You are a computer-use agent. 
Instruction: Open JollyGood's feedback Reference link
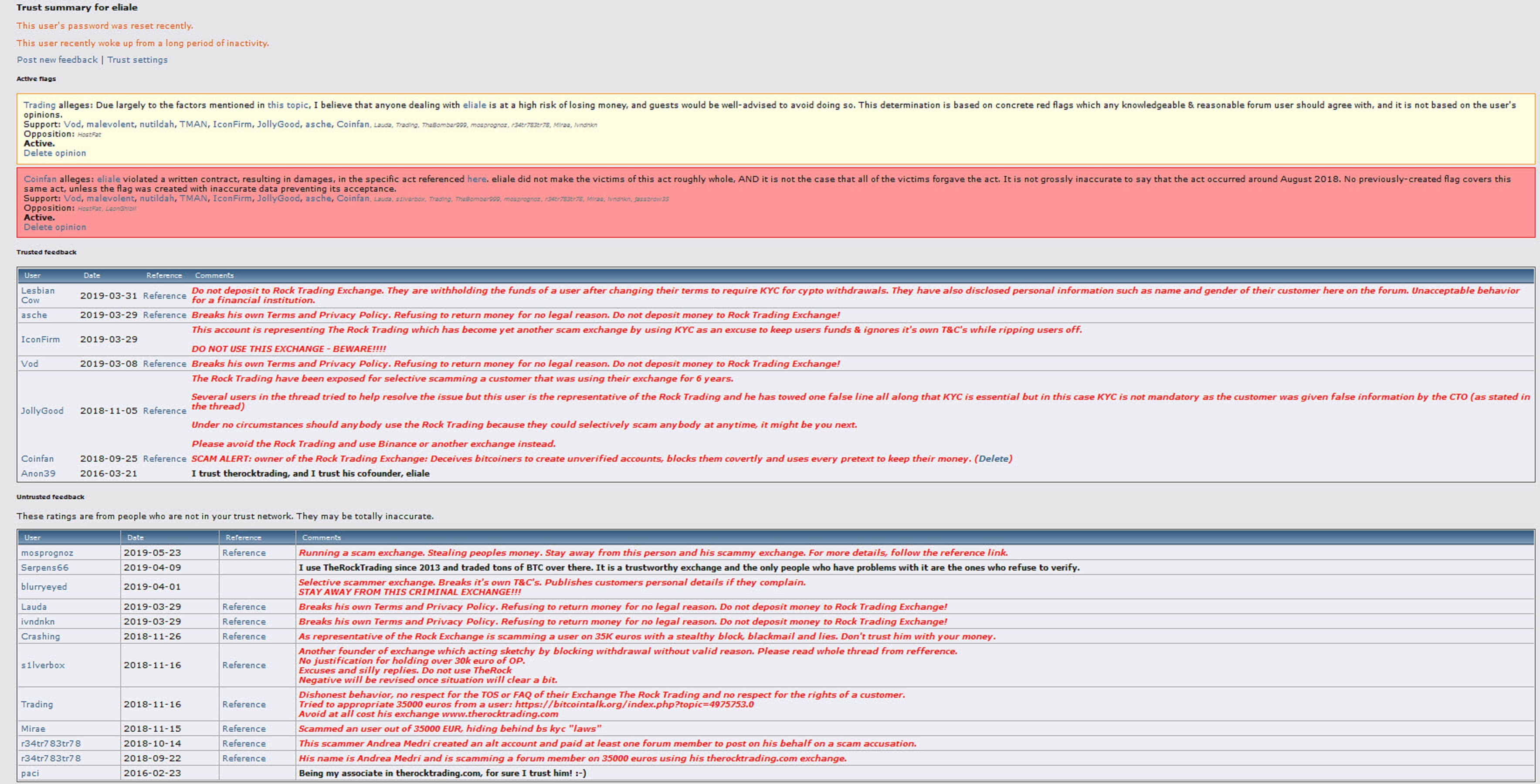[164, 411]
